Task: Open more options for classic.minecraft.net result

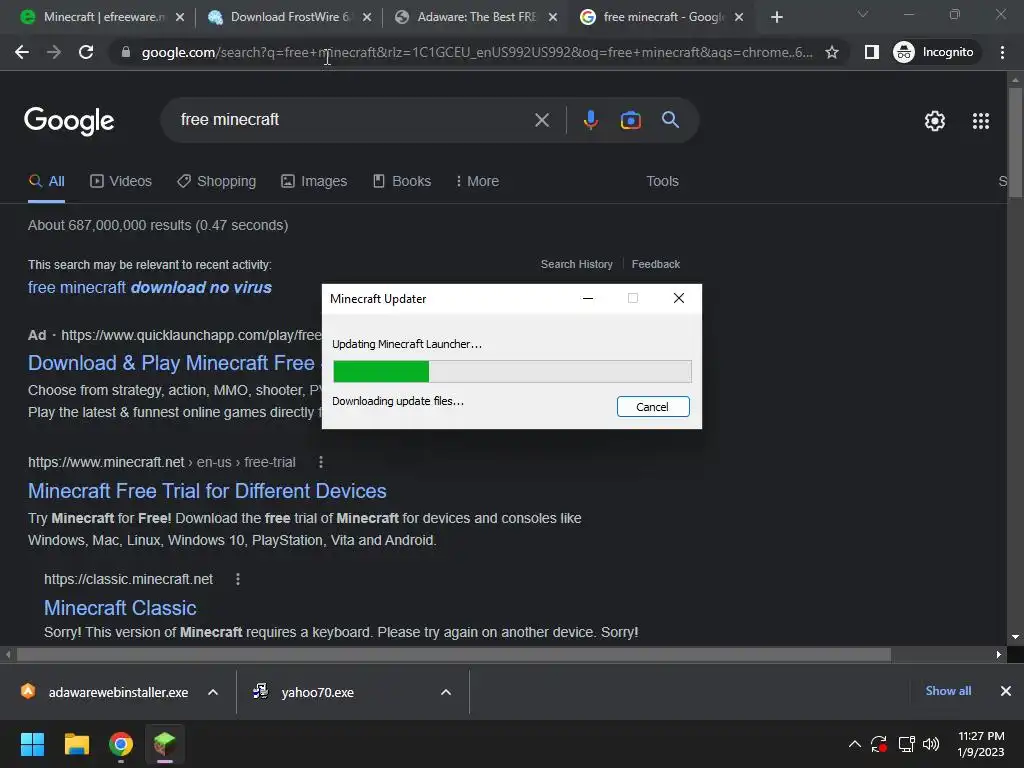Action: pyautogui.click(x=238, y=579)
